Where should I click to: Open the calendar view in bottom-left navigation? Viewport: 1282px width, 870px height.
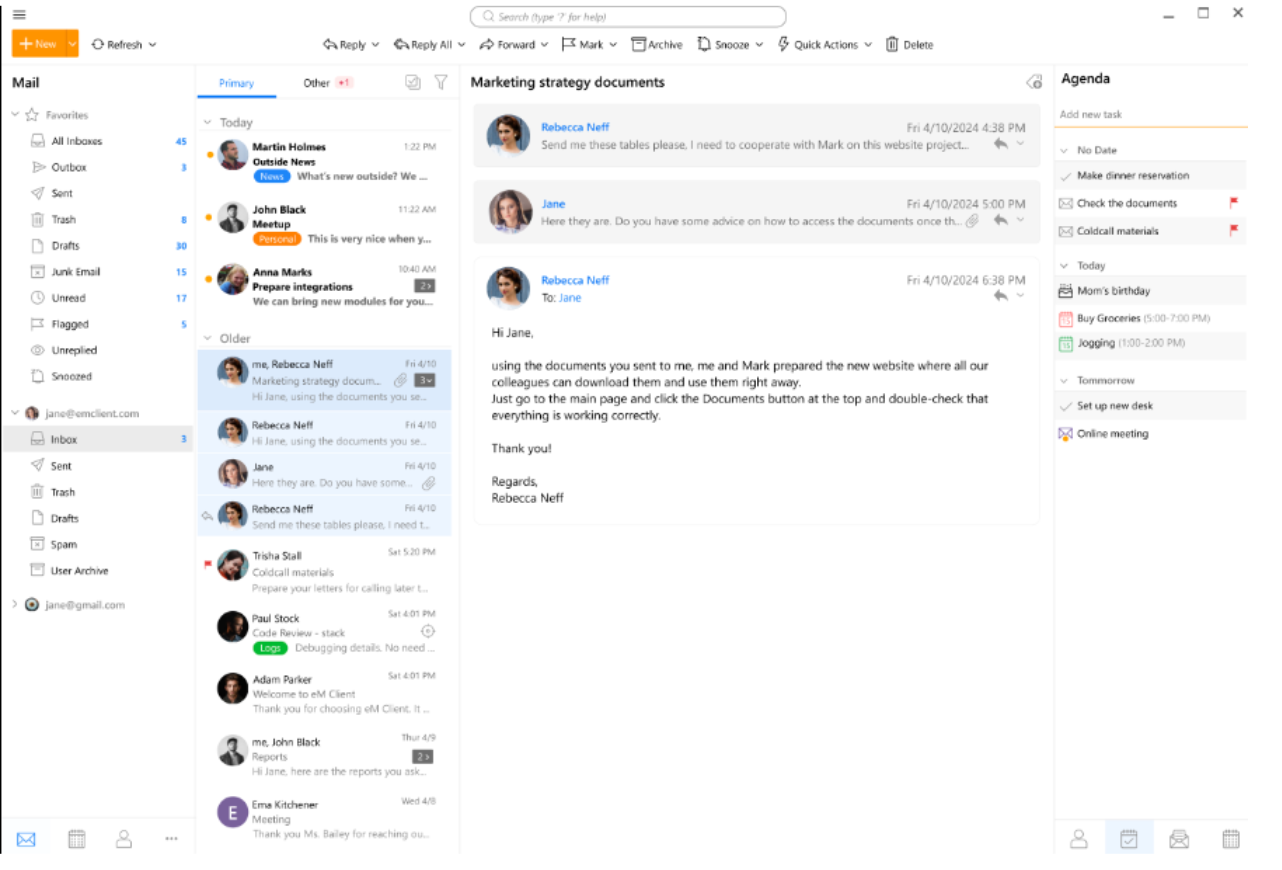pos(76,839)
